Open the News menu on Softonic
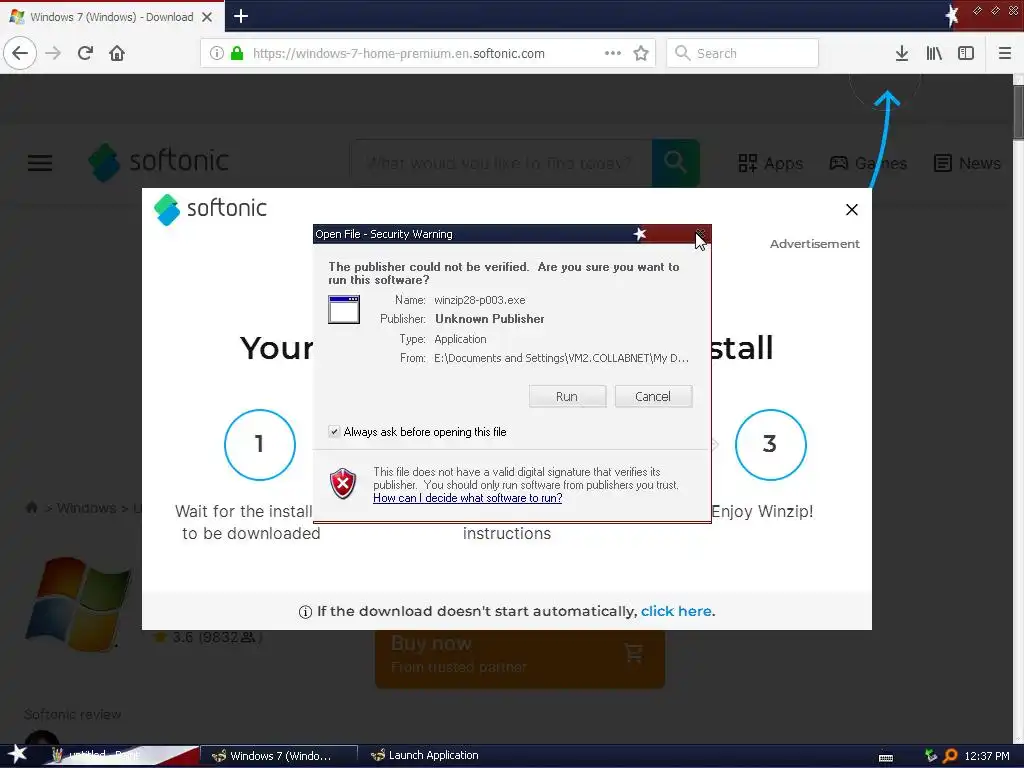This screenshot has height=768, width=1024. (967, 163)
